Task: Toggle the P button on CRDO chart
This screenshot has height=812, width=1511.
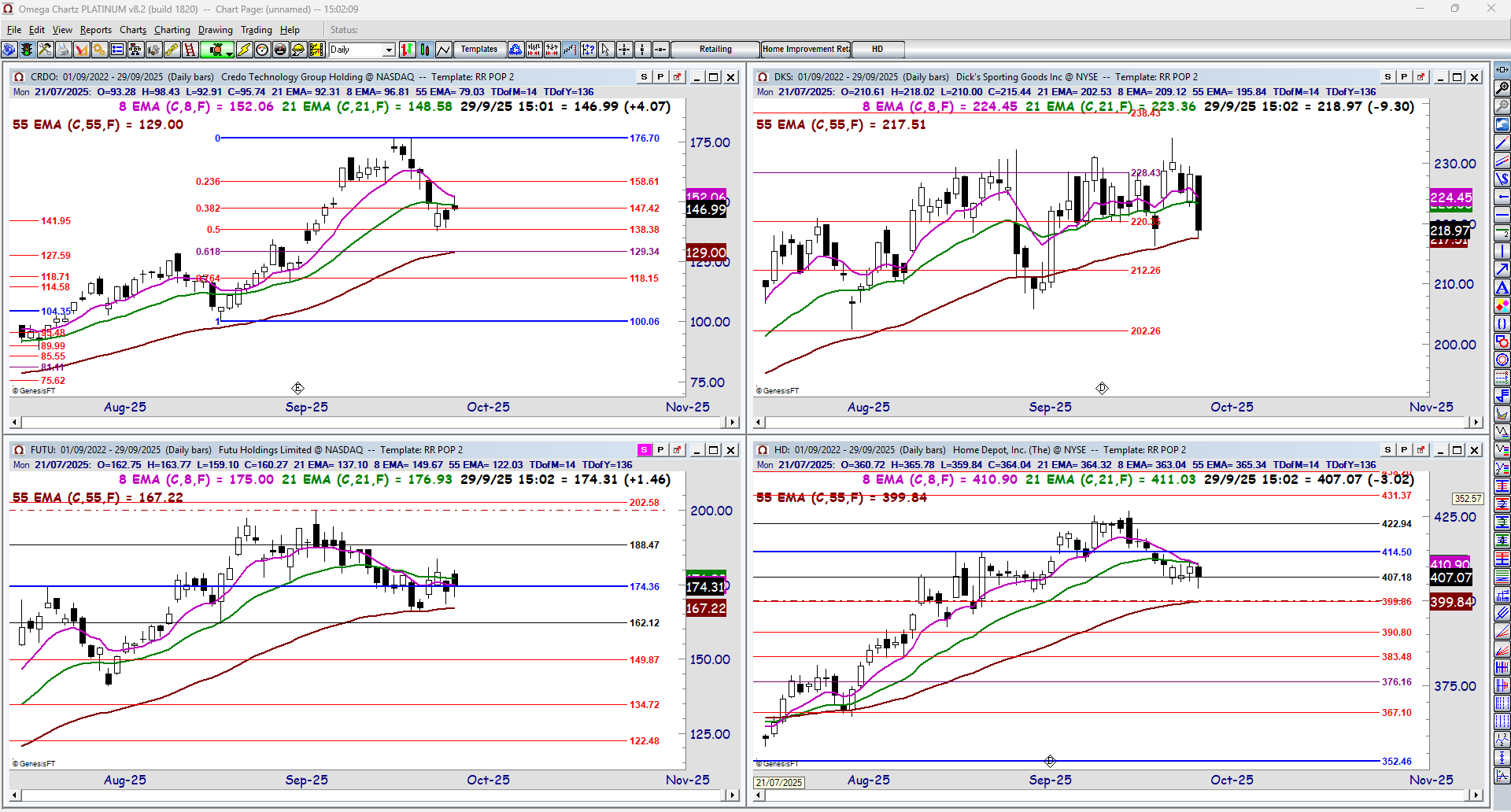Action: [x=660, y=77]
